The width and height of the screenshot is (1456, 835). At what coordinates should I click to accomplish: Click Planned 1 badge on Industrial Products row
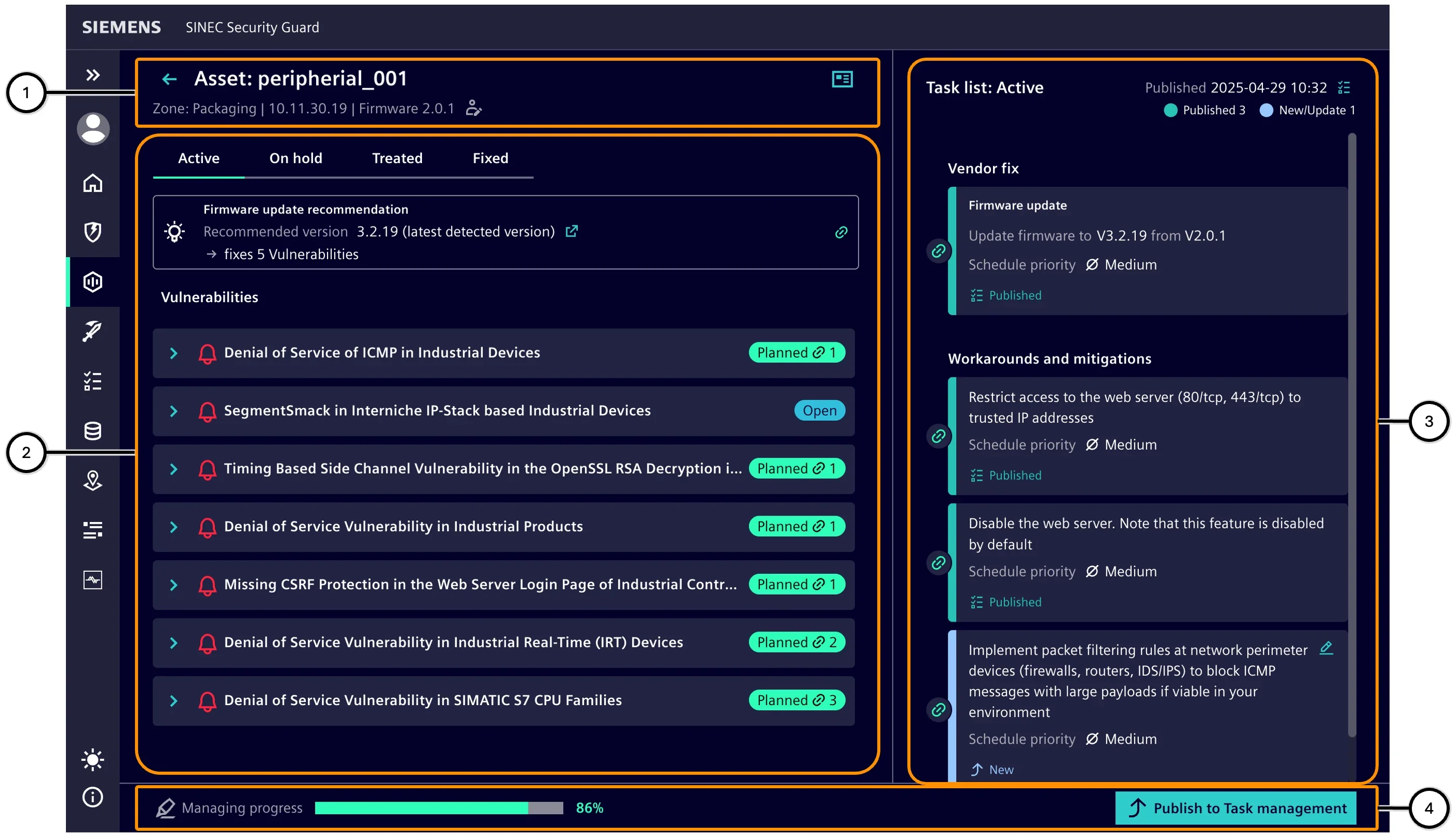point(797,527)
